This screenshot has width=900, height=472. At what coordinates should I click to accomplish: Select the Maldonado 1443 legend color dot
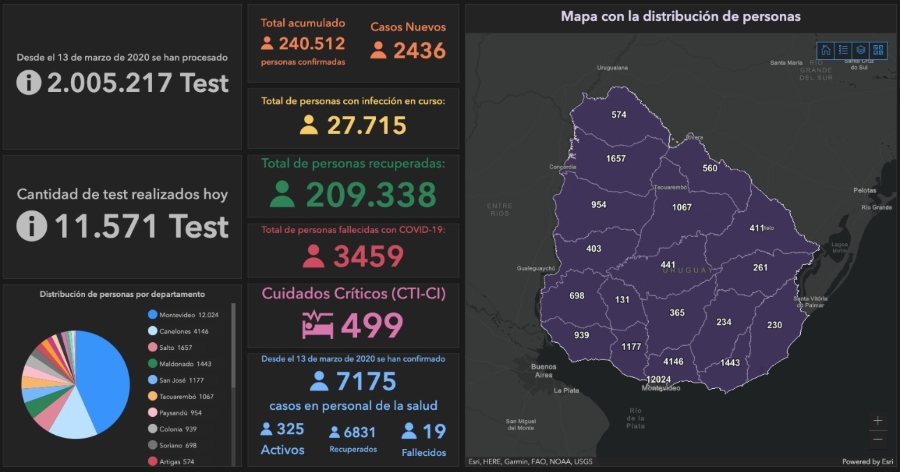[151, 363]
